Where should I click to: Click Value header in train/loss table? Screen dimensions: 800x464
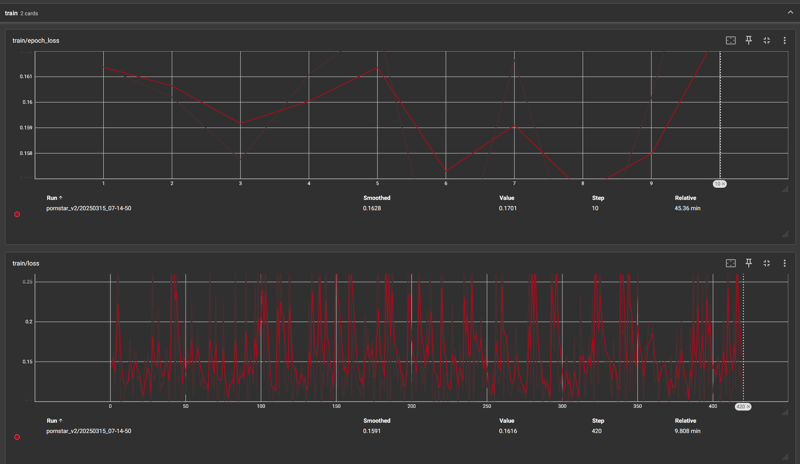coord(507,421)
